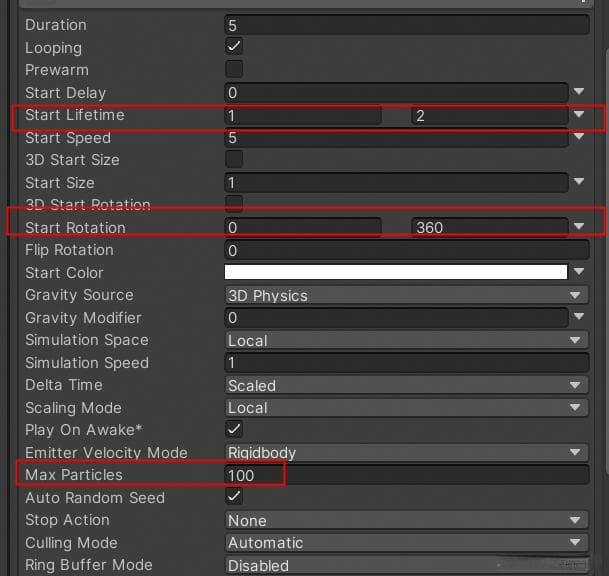Viewport: 609px width, 576px height.
Task: Click the Start Rotation maximum field showing 360
Action: click(489, 227)
